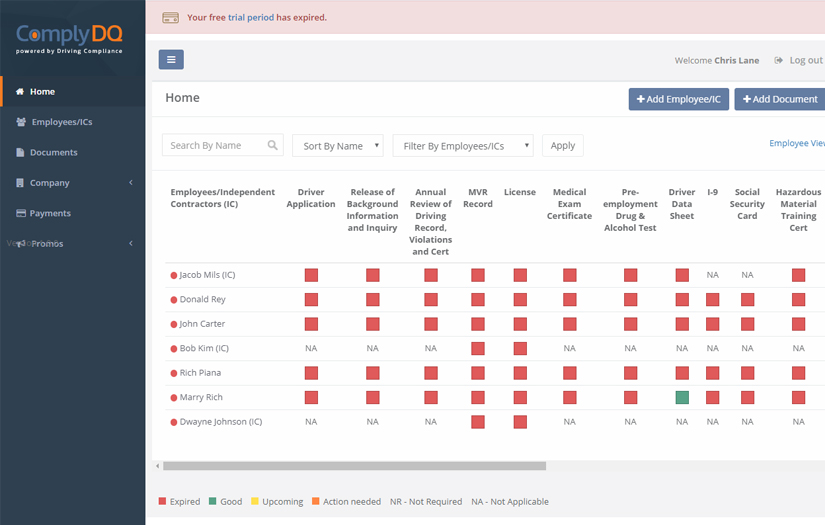This screenshot has width=825, height=525.
Task: Click the search magnifier icon
Action: 273,146
